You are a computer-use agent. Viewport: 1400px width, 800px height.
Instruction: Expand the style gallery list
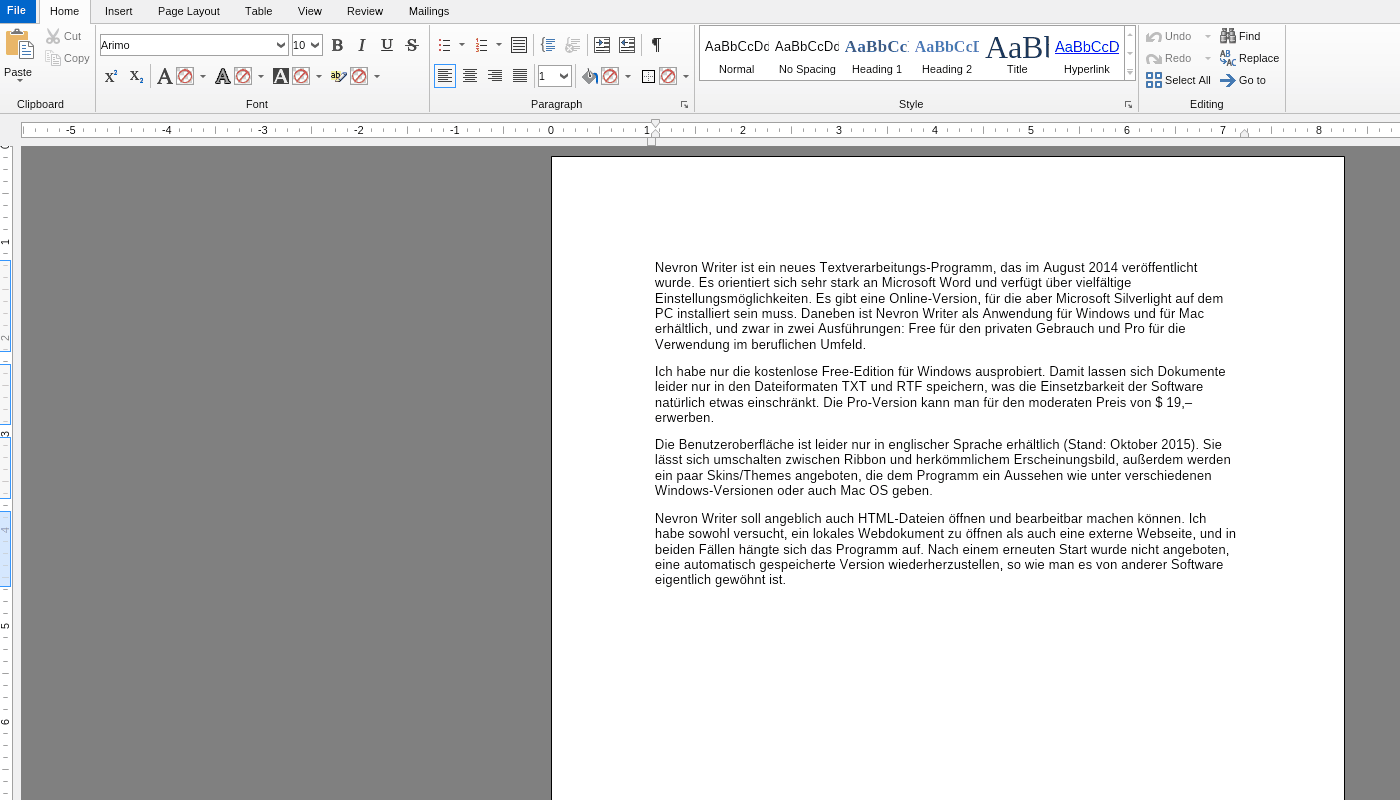tap(1130, 73)
